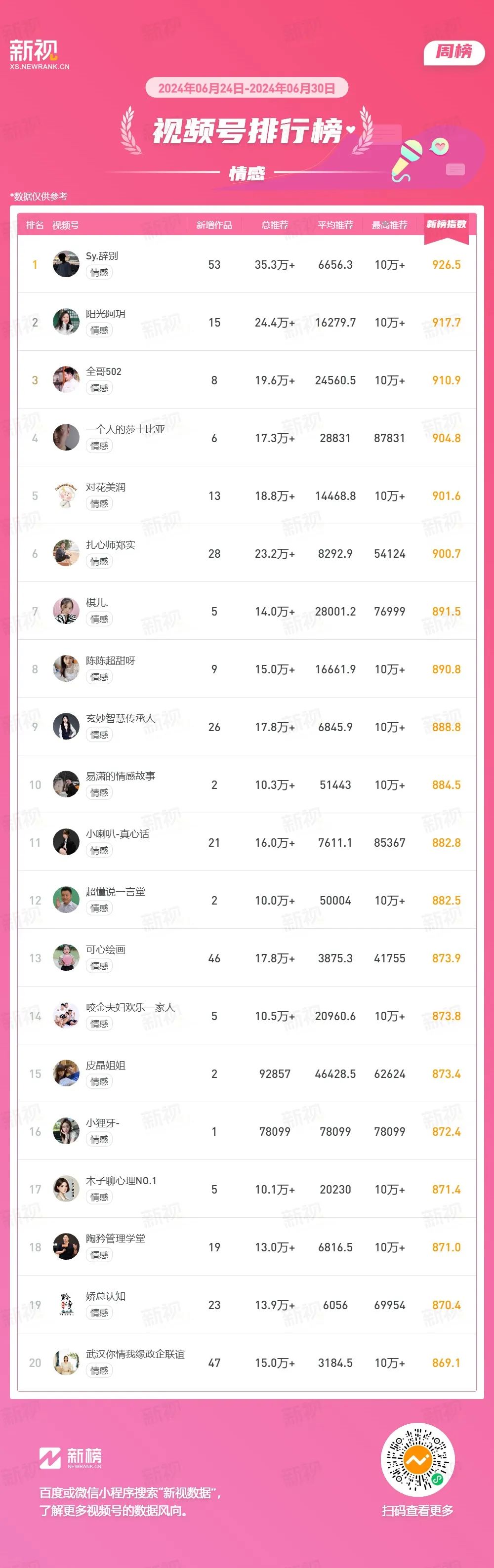Select 咬金夫妇欢乐一家人's avatar icon
Image resolution: width=494 pixels, height=1568 pixels.
point(66,1016)
